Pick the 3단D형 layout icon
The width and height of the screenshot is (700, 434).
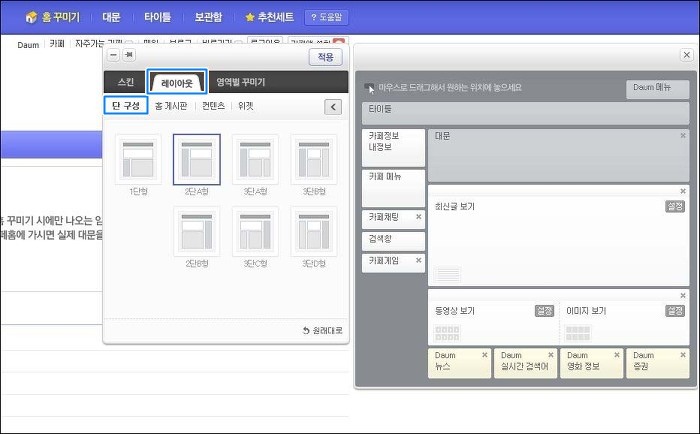(x=313, y=232)
